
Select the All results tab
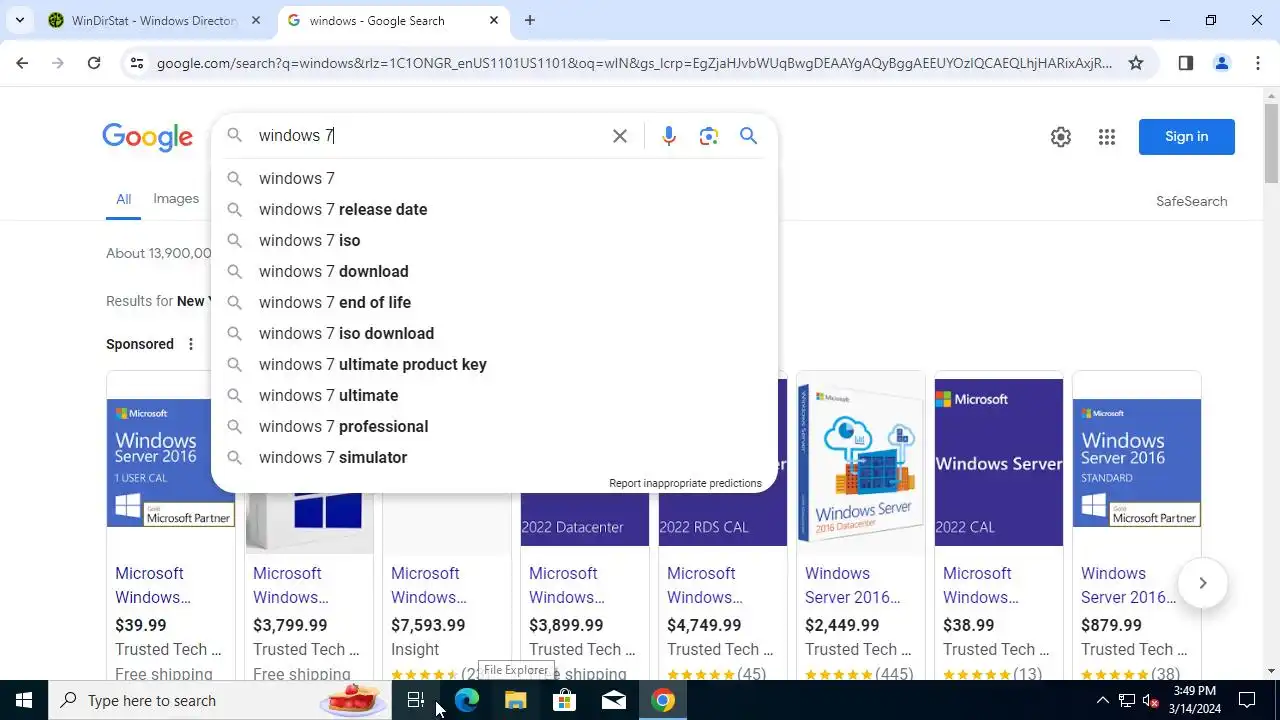tap(123, 199)
